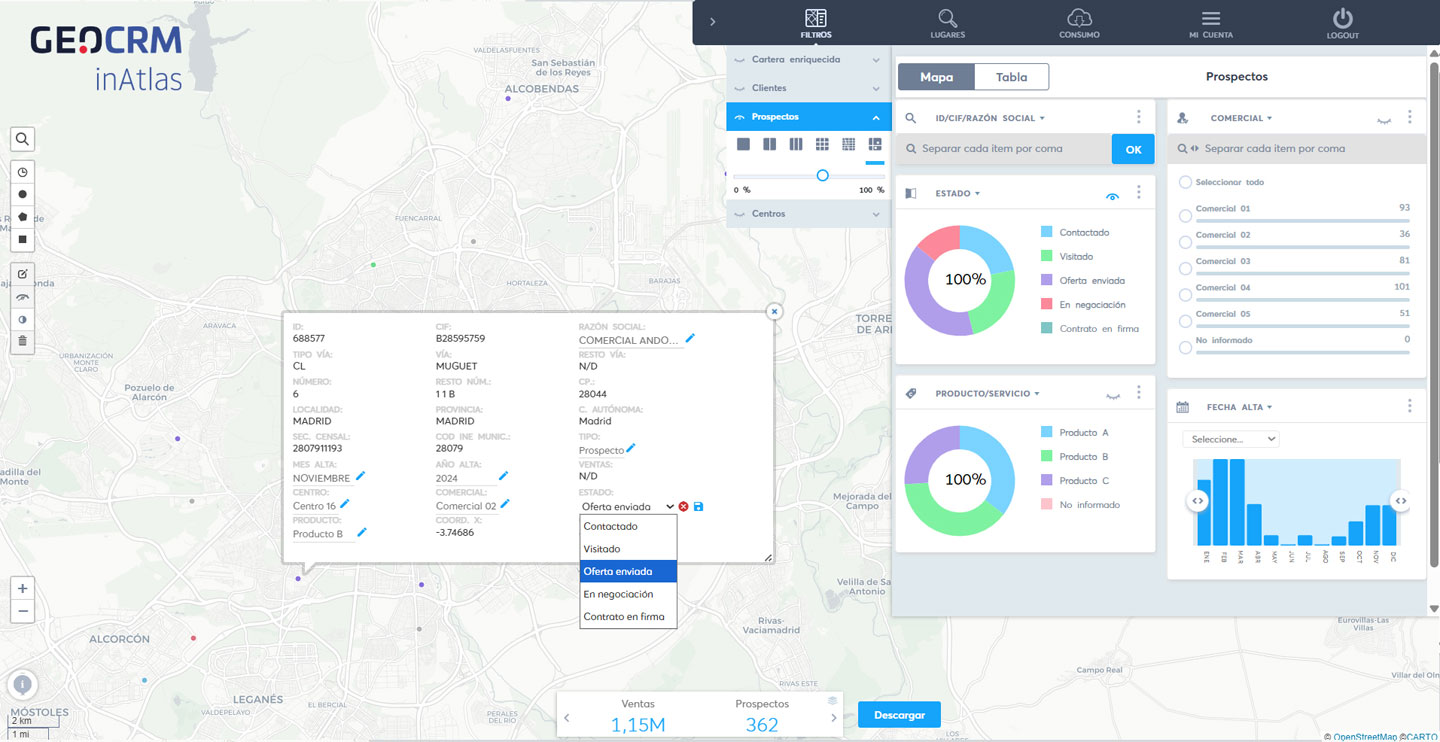
Task: Click the Logout button
Action: coord(1343,23)
